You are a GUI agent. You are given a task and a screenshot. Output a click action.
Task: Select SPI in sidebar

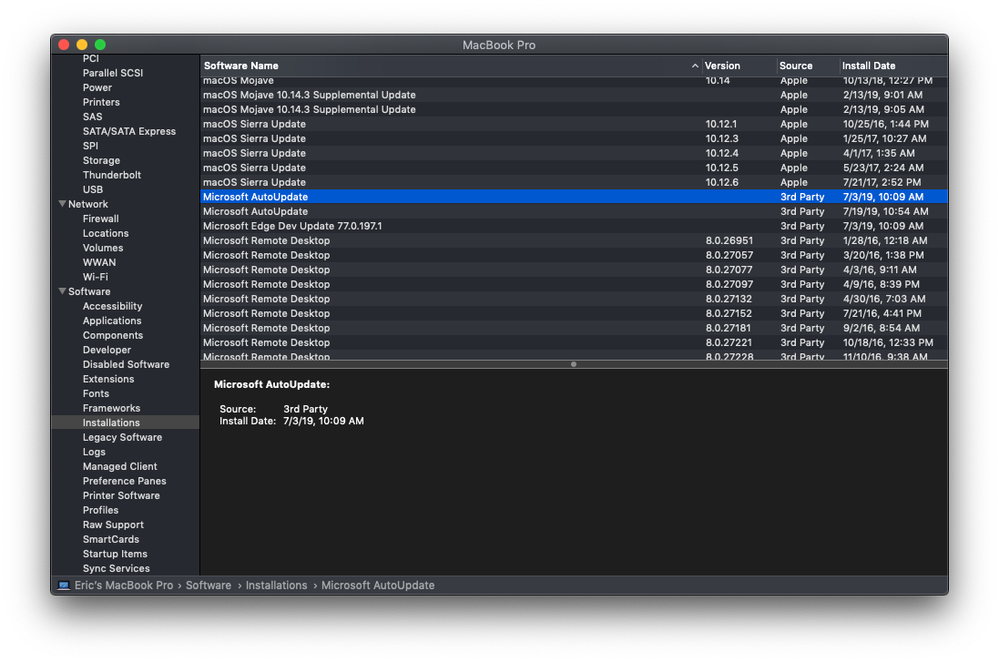tap(90, 146)
